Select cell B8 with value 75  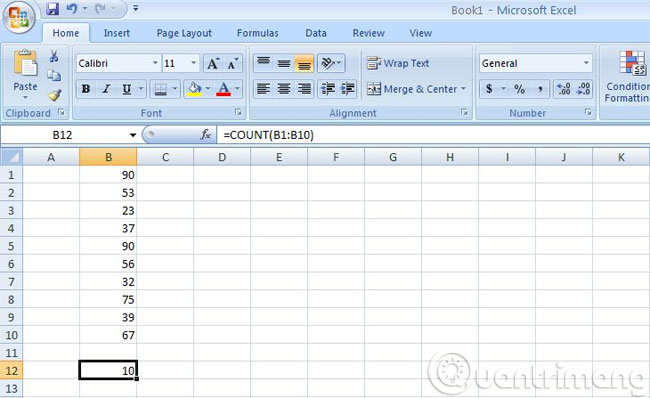108,299
